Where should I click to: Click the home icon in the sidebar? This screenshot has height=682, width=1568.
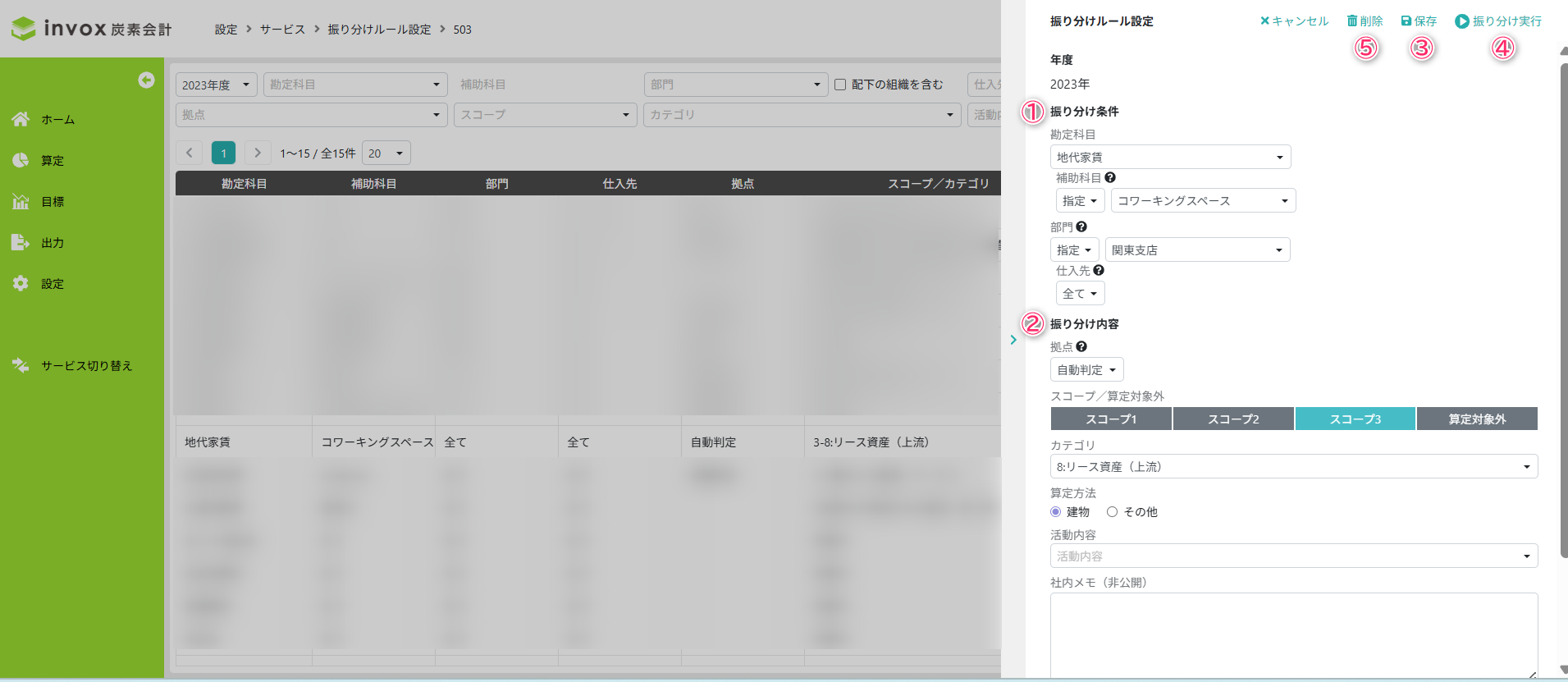tap(21, 119)
